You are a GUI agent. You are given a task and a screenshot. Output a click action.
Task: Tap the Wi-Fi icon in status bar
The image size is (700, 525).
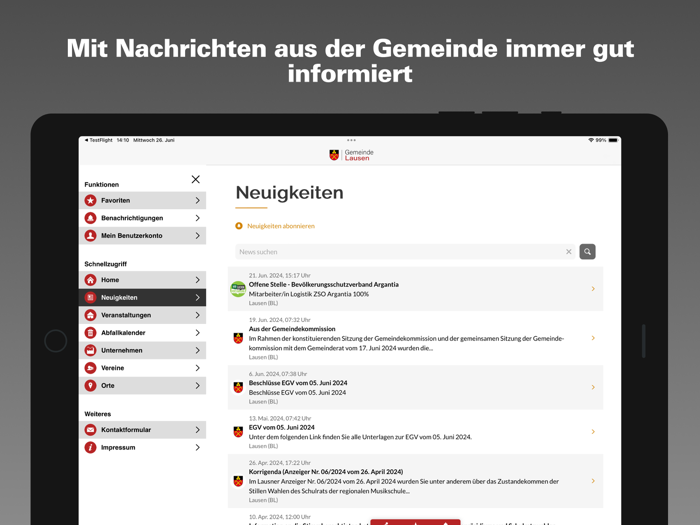(x=591, y=140)
